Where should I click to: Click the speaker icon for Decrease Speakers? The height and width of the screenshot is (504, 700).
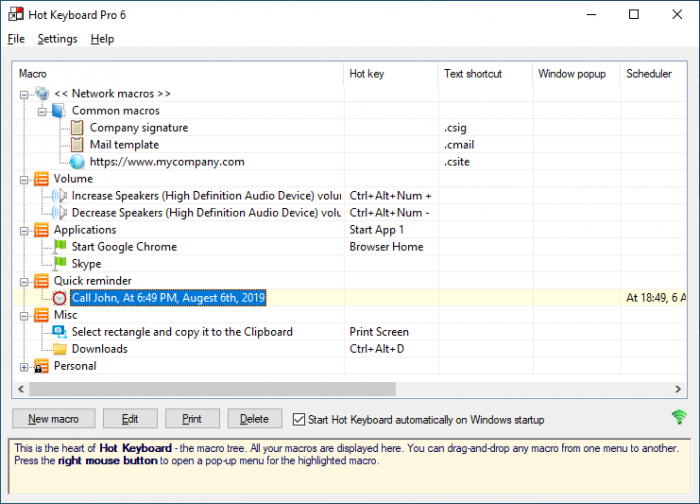[59, 213]
